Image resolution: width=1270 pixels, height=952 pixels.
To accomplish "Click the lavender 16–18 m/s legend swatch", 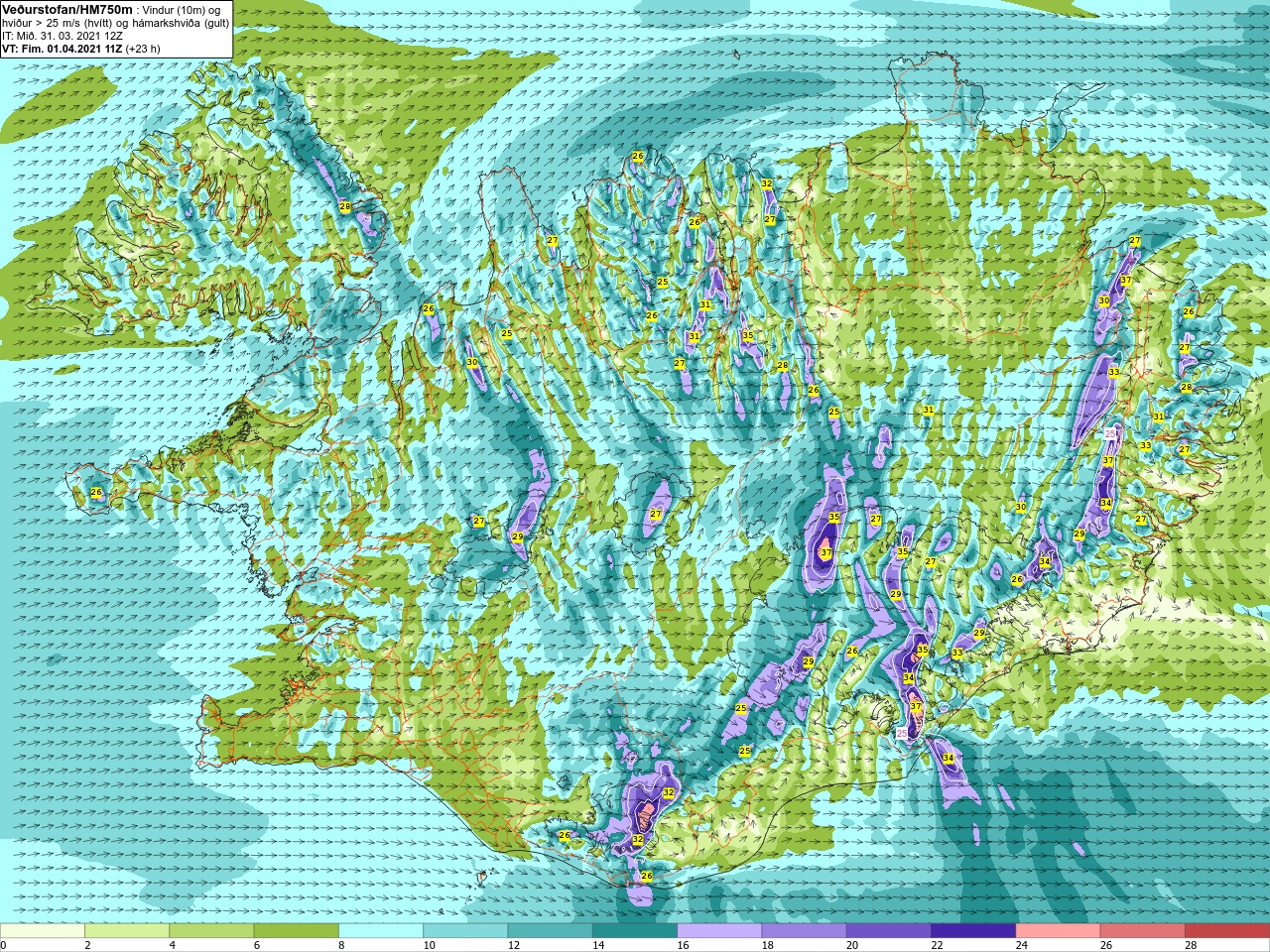I will pyautogui.click(x=719, y=931).
